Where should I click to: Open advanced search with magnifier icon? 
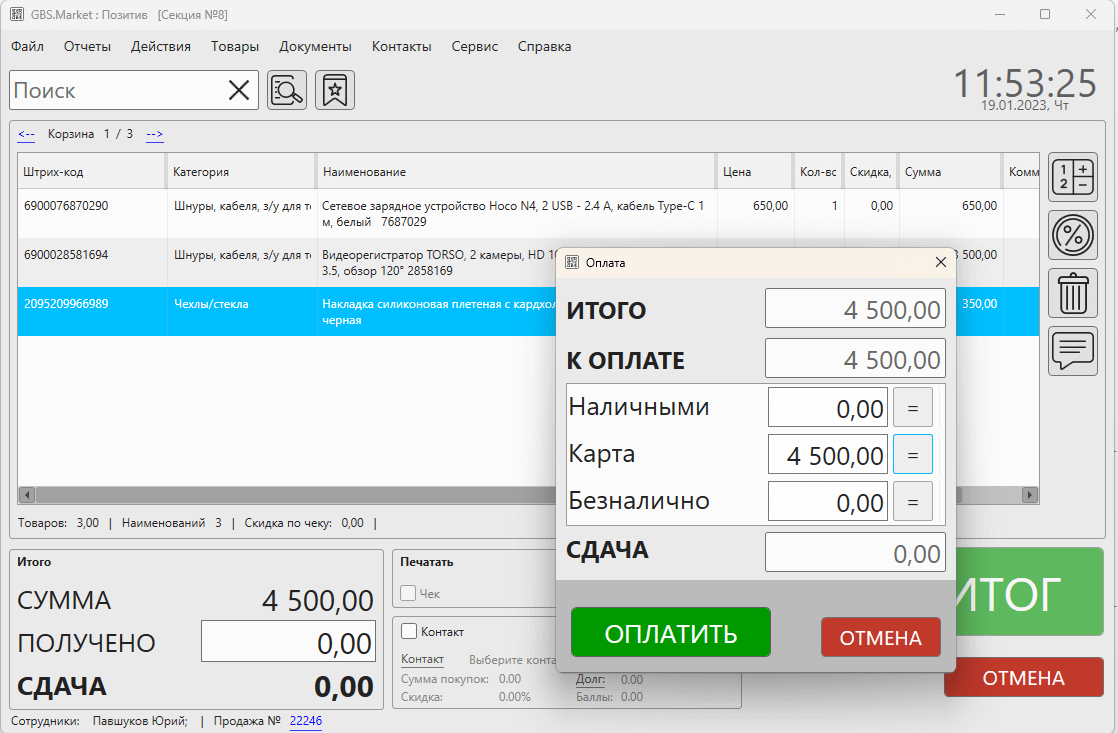tap(287, 90)
